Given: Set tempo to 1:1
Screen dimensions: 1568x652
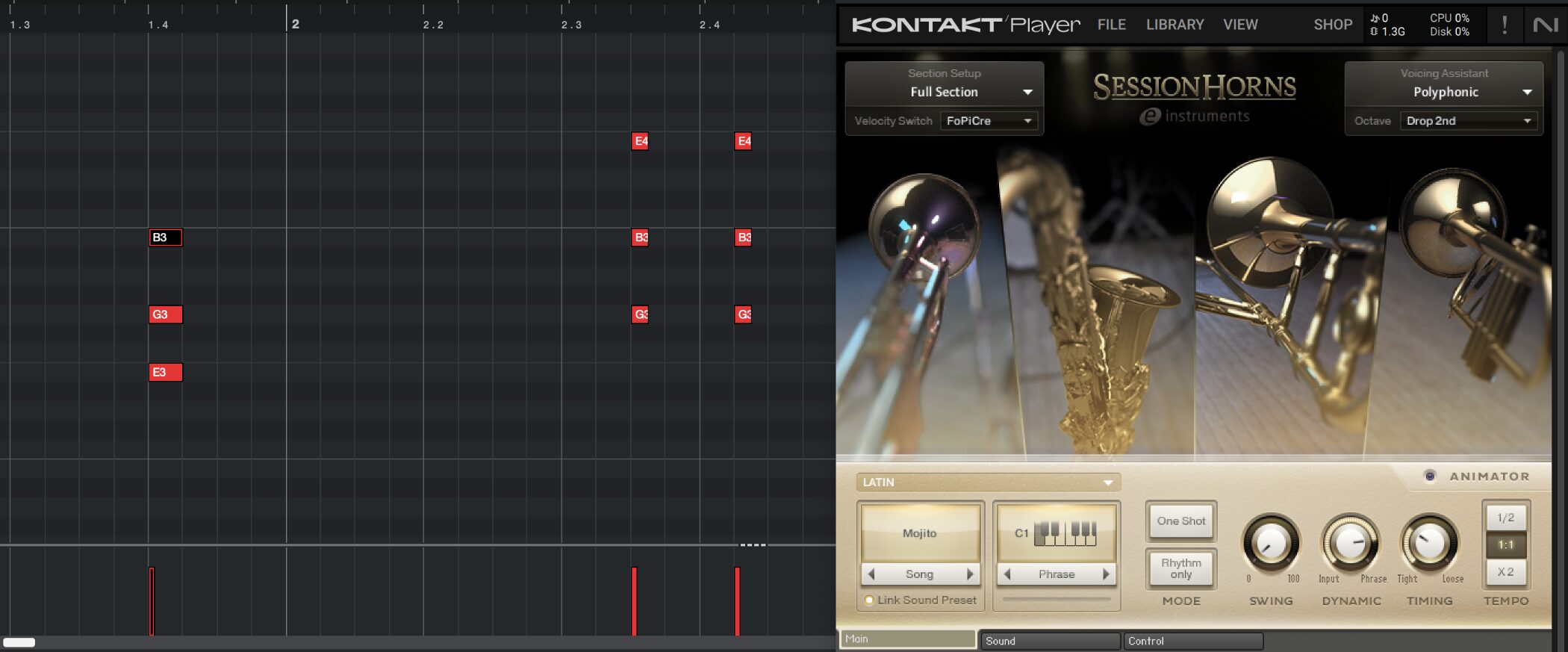Looking at the screenshot, I should [x=1505, y=545].
